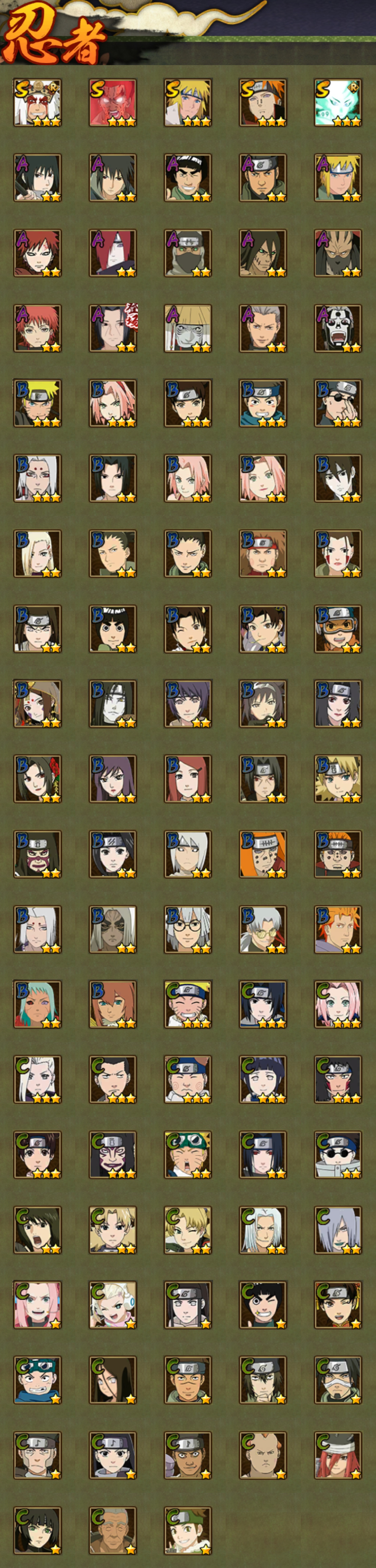Choose B-rank Kushina with long red hair
Screen dimensions: 376x1568
click(x=188, y=780)
